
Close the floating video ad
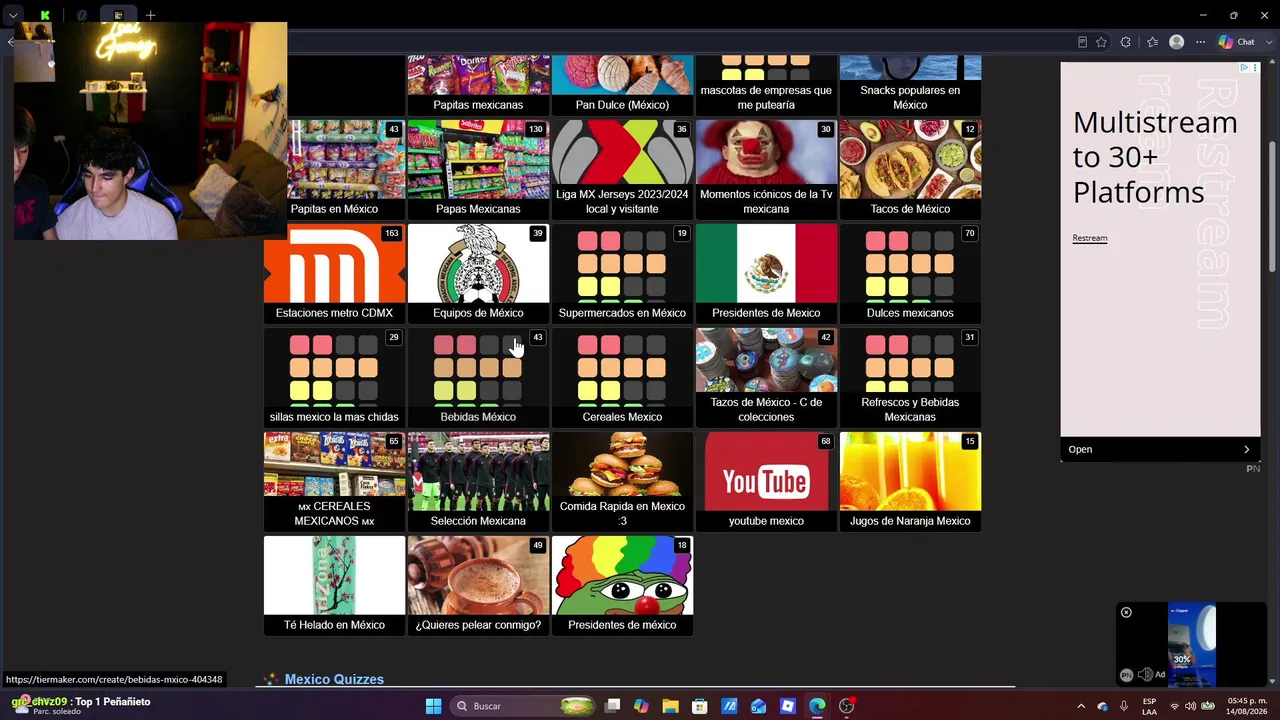pyautogui.click(x=1126, y=612)
